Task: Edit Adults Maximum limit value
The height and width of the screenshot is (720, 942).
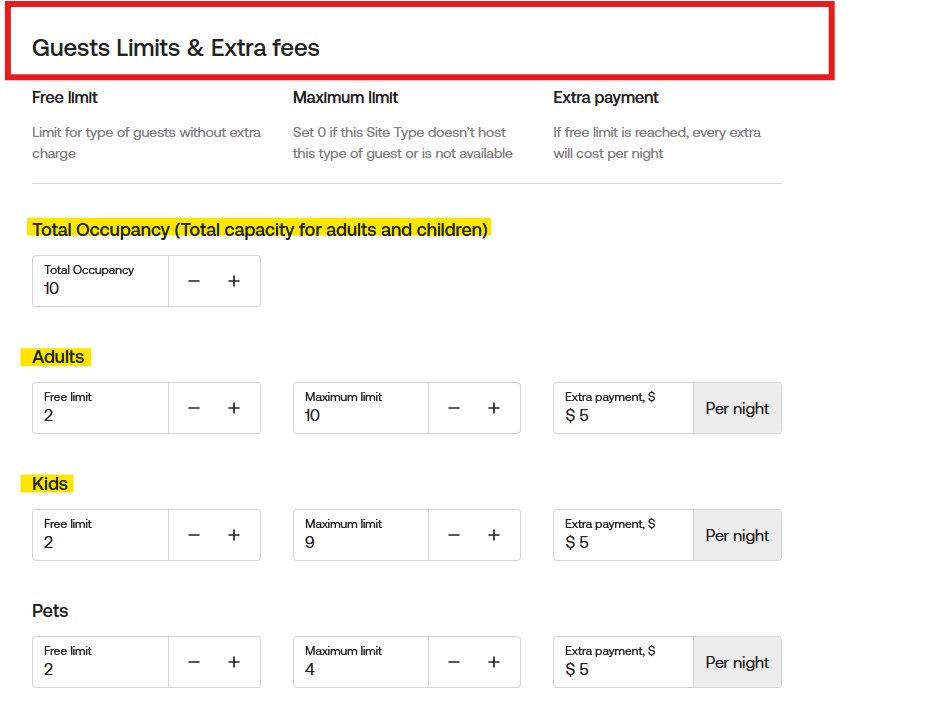Action: [x=360, y=408]
